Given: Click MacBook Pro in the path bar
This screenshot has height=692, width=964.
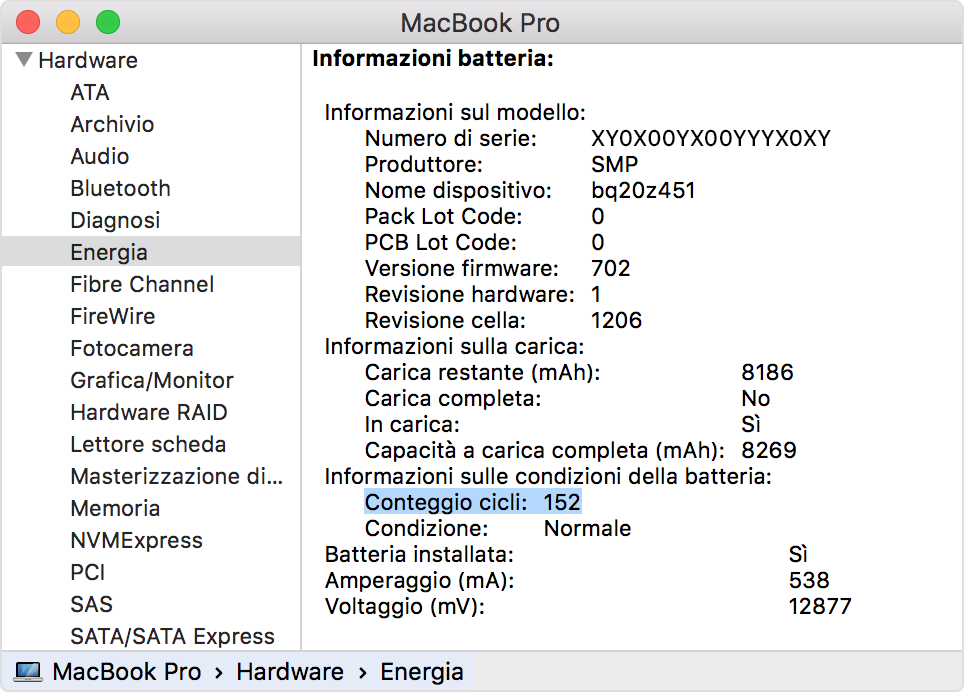Looking at the screenshot, I should (x=127, y=672).
